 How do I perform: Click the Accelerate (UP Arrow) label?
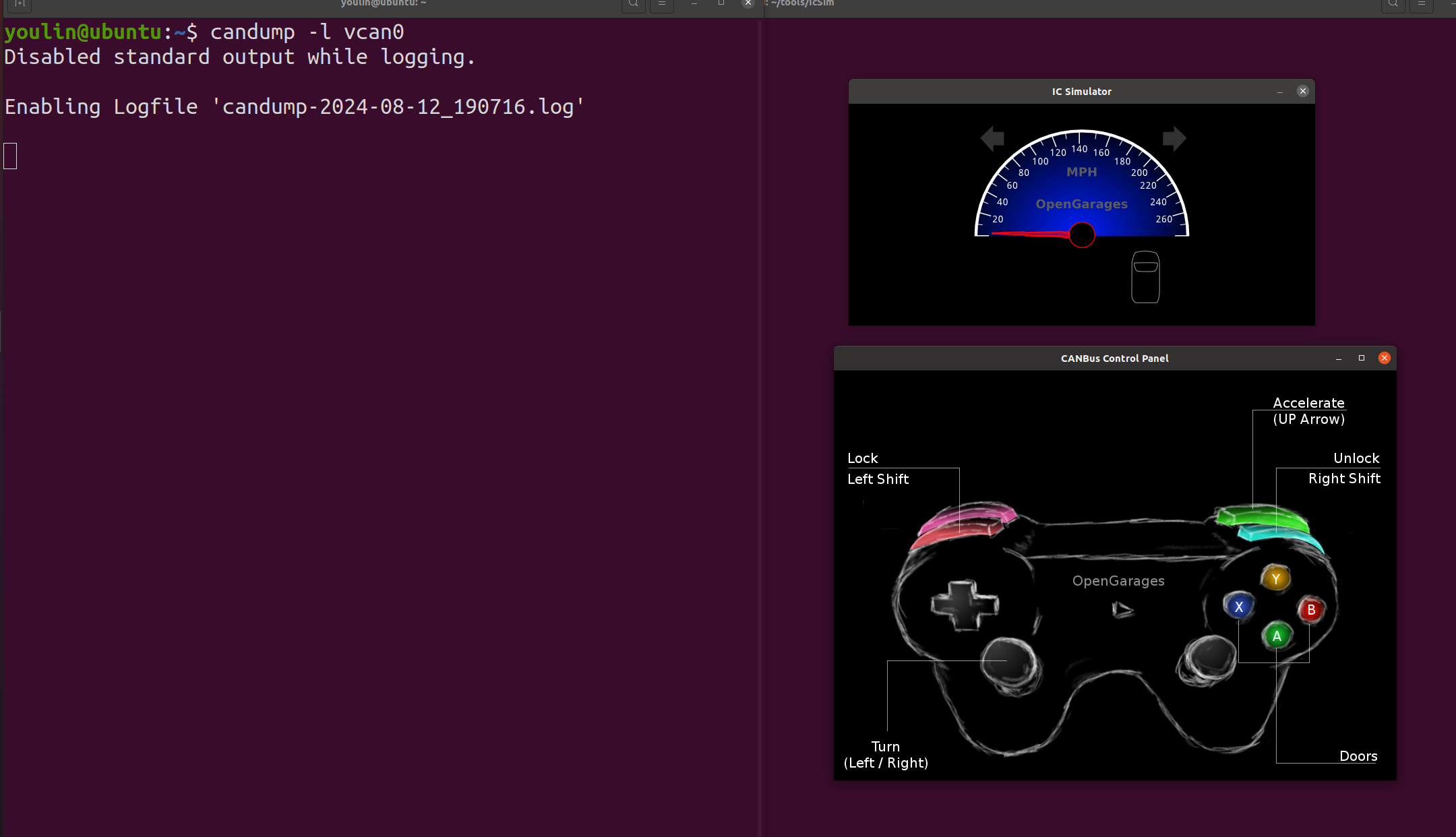point(1308,411)
